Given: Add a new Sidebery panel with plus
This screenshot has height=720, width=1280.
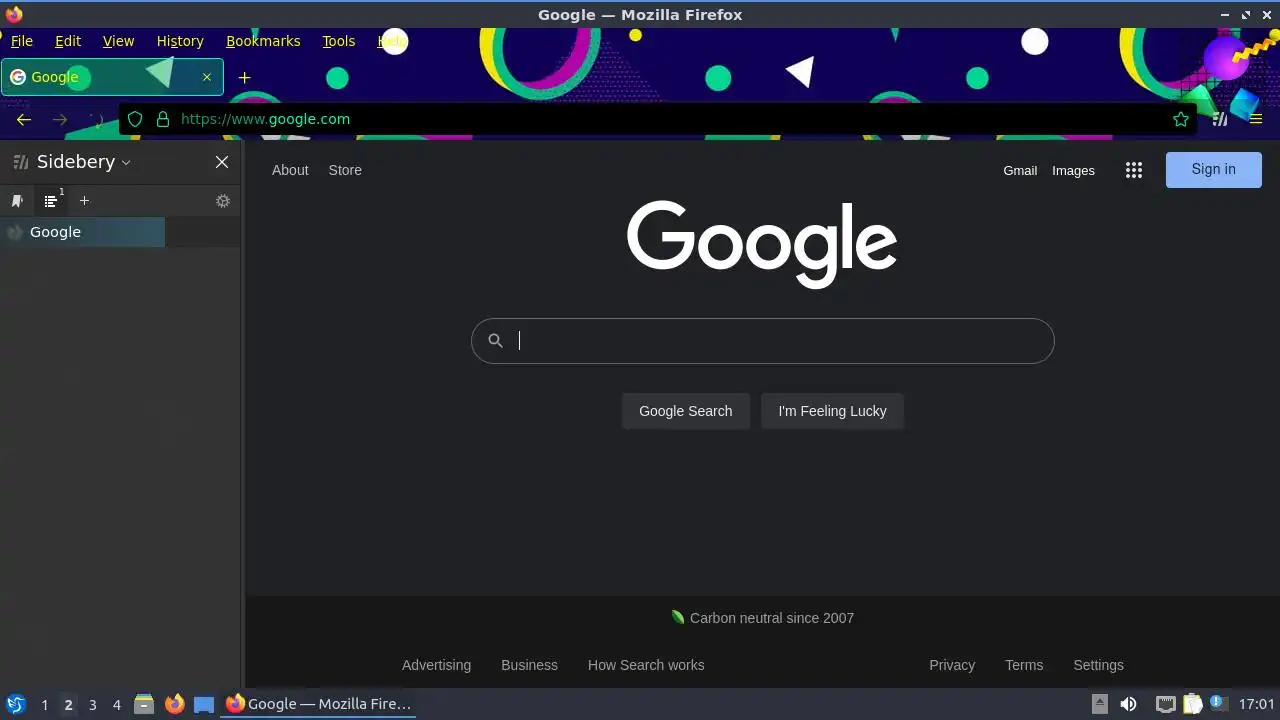Looking at the screenshot, I should (84, 201).
